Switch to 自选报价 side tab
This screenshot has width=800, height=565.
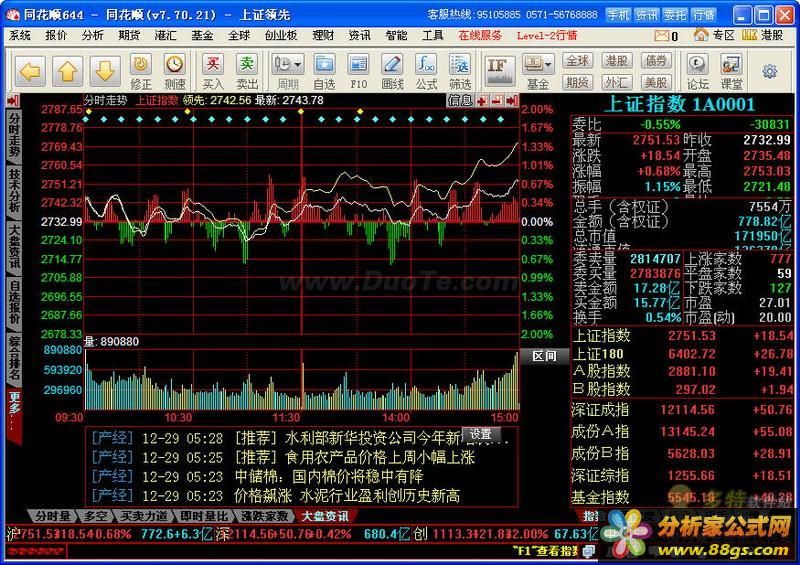click(x=14, y=303)
